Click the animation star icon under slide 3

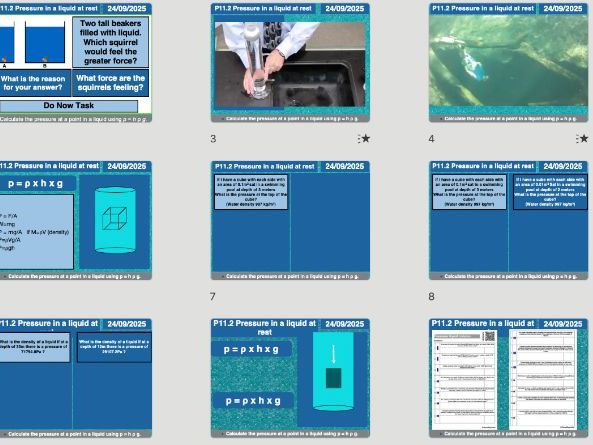364,139
